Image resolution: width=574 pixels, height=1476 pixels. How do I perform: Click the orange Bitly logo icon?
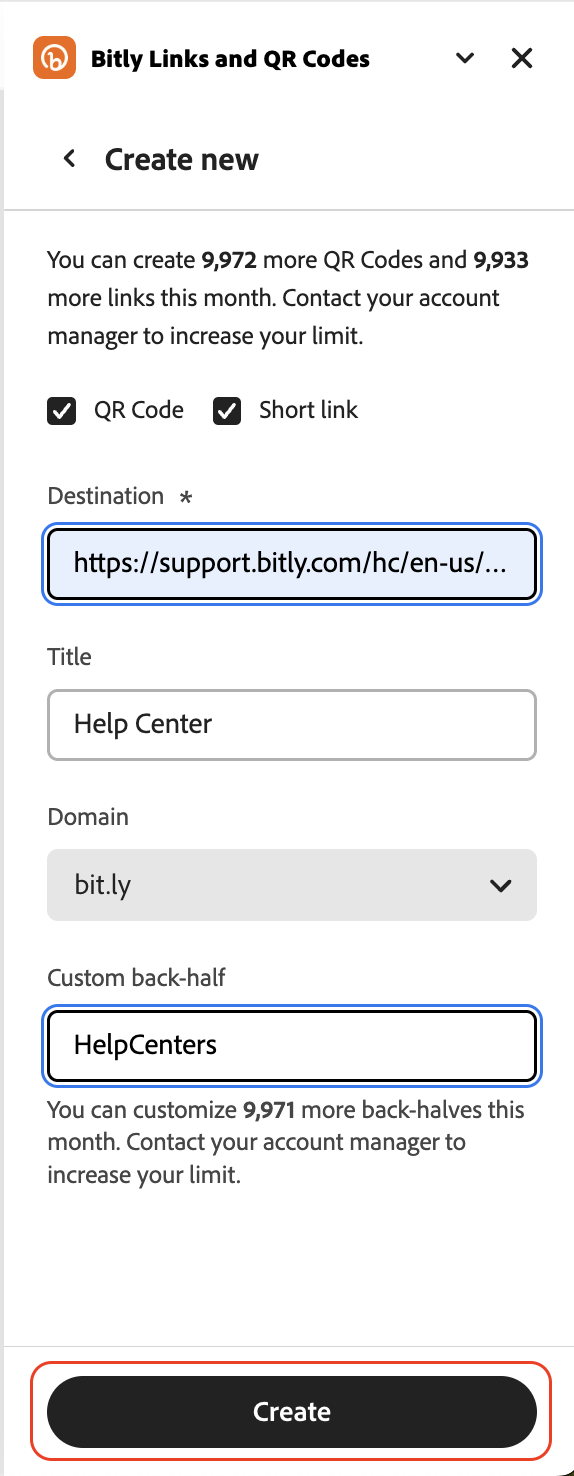[54, 58]
